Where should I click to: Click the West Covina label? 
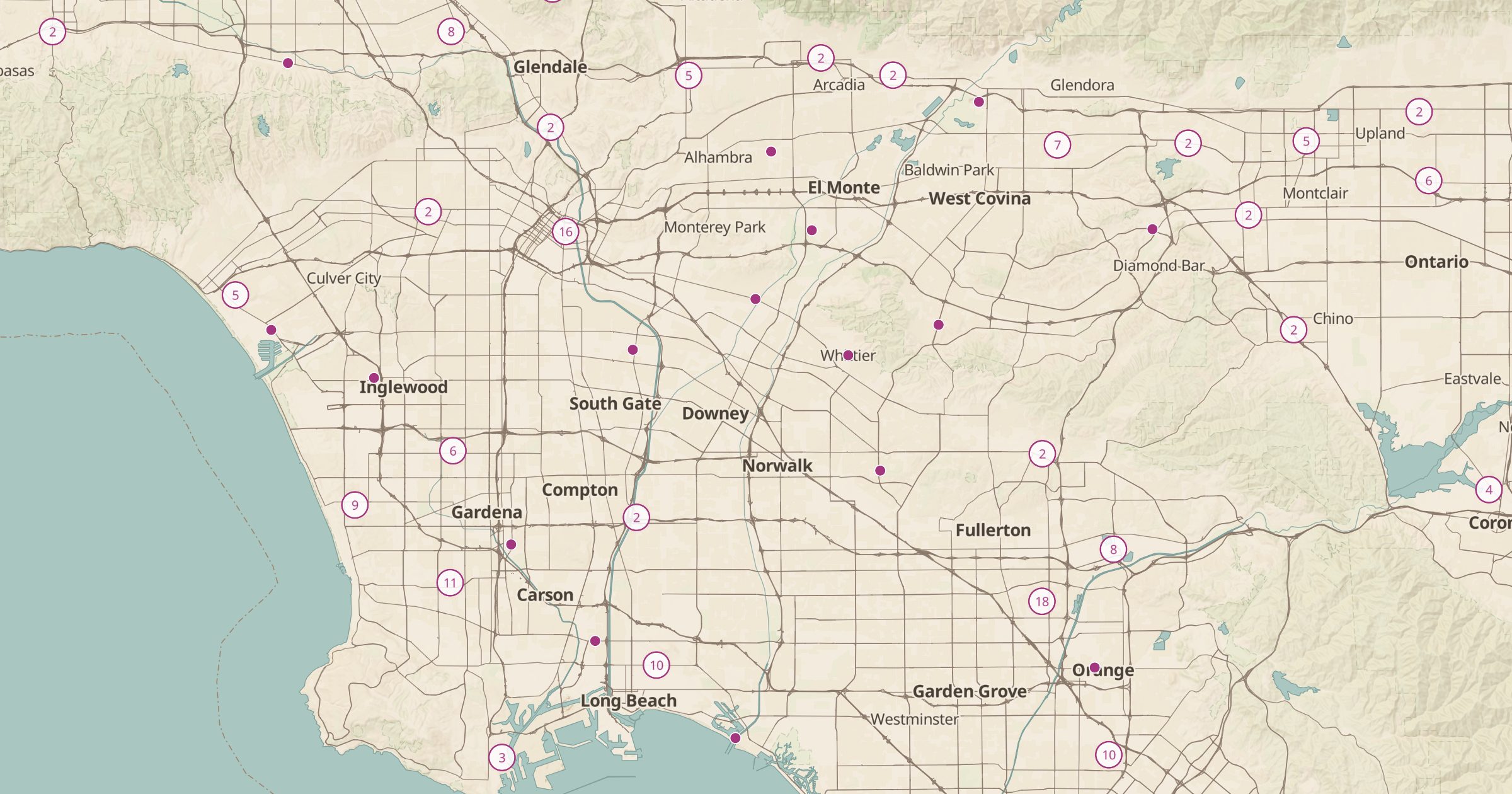coord(980,198)
